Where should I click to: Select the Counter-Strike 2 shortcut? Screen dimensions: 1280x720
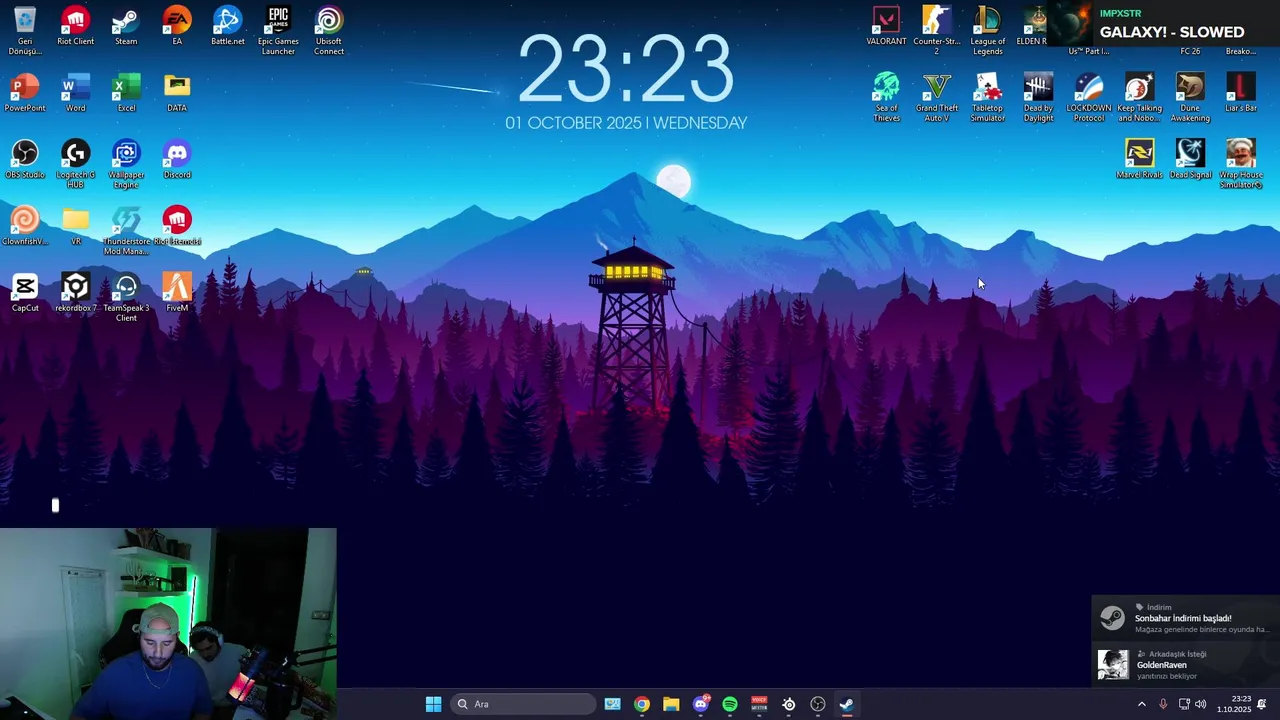tap(937, 31)
